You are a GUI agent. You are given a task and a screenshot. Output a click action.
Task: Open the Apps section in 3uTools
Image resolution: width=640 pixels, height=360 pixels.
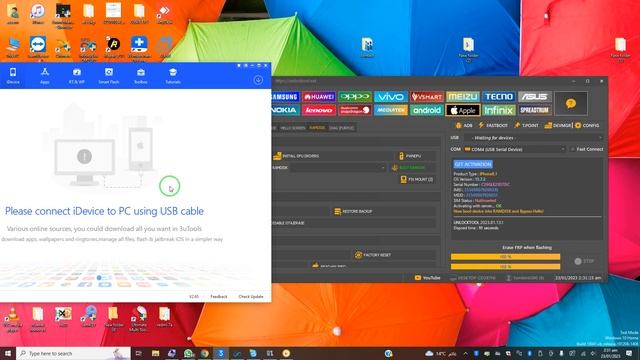pyautogui.click(x=45, y=76)
